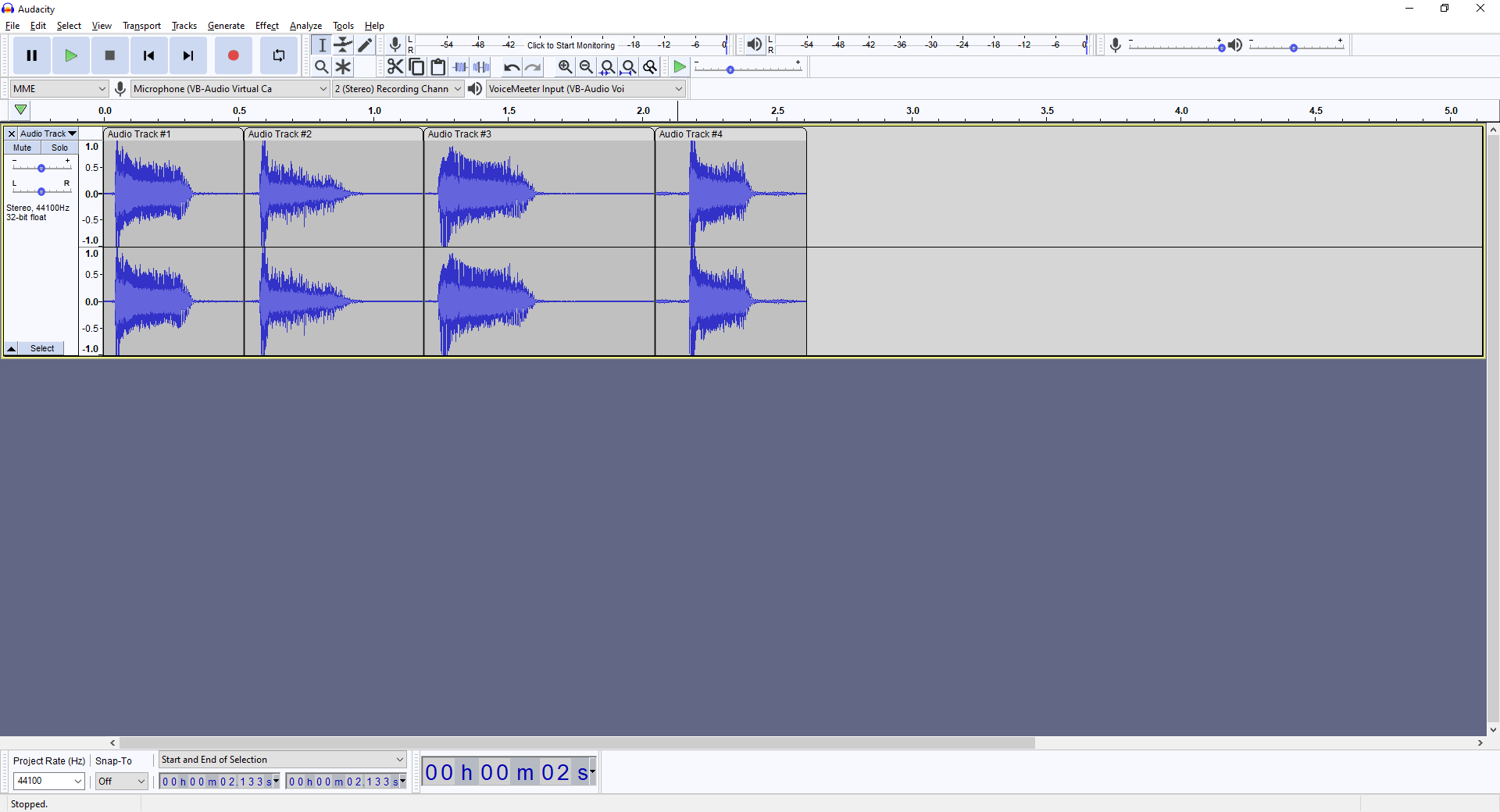Solo the Audio Track
This screenshot has height=812, width=1500.
(x=60, y=148)
